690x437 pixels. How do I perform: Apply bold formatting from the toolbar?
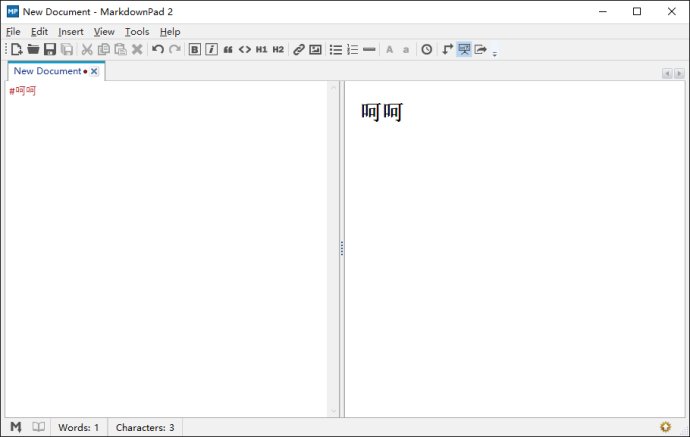pyautogui.click(x=195, y=49)
